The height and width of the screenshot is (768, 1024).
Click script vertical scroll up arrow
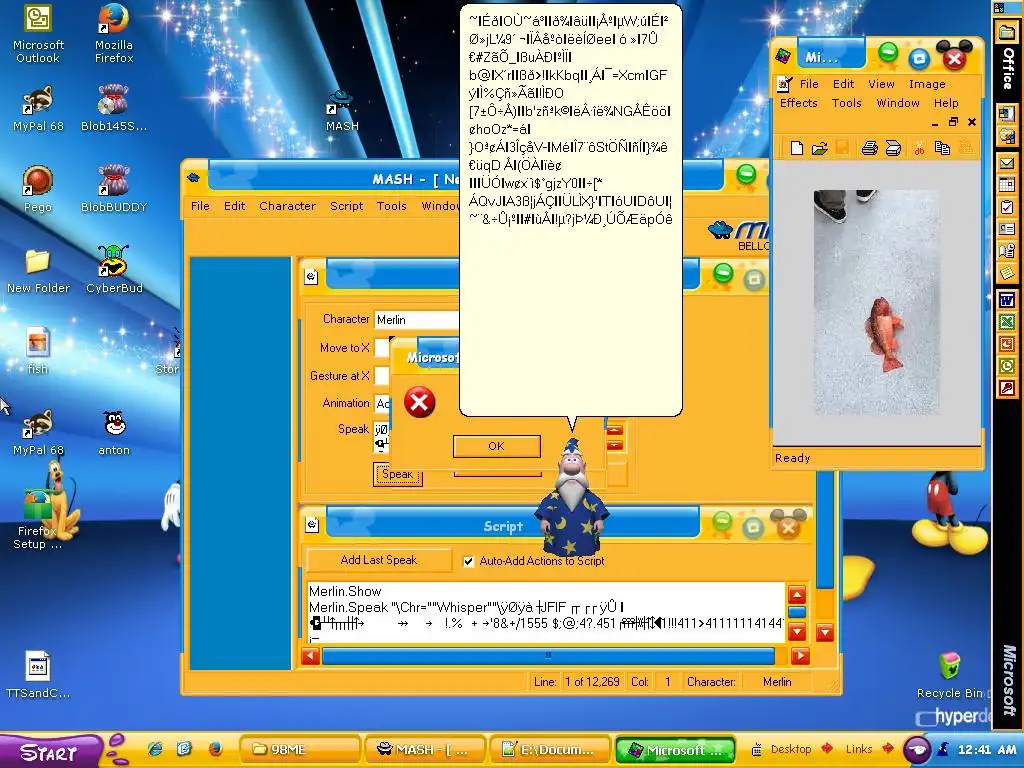coord(797,595)
